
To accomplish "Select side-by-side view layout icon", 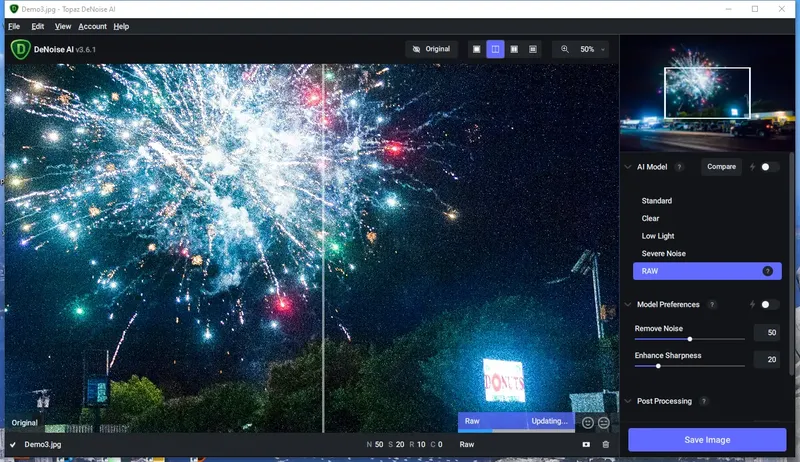I will pos(514,49).
